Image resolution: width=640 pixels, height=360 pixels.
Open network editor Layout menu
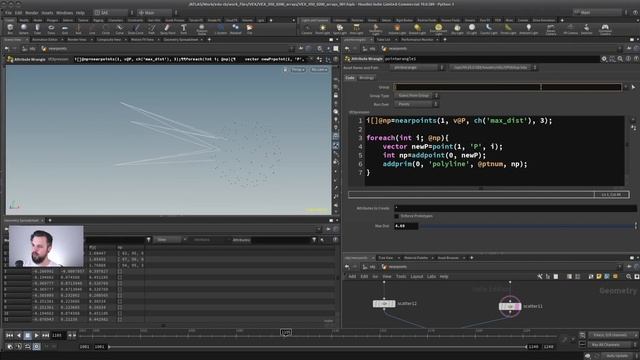point(416,276)
